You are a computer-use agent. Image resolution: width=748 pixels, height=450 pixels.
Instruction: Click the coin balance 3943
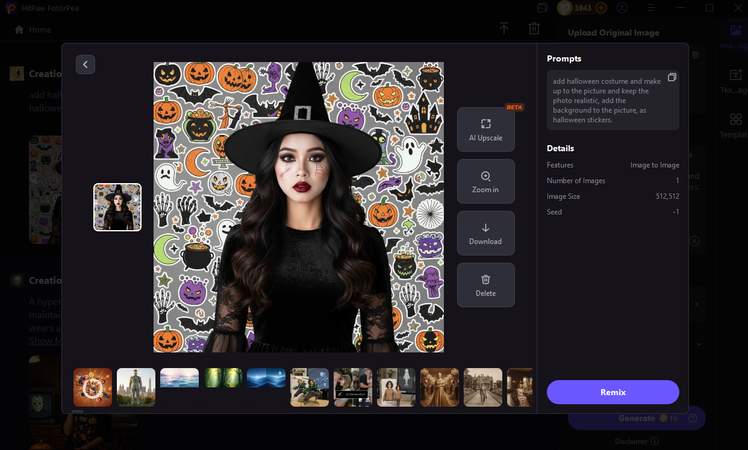click(x=582, y=8)
